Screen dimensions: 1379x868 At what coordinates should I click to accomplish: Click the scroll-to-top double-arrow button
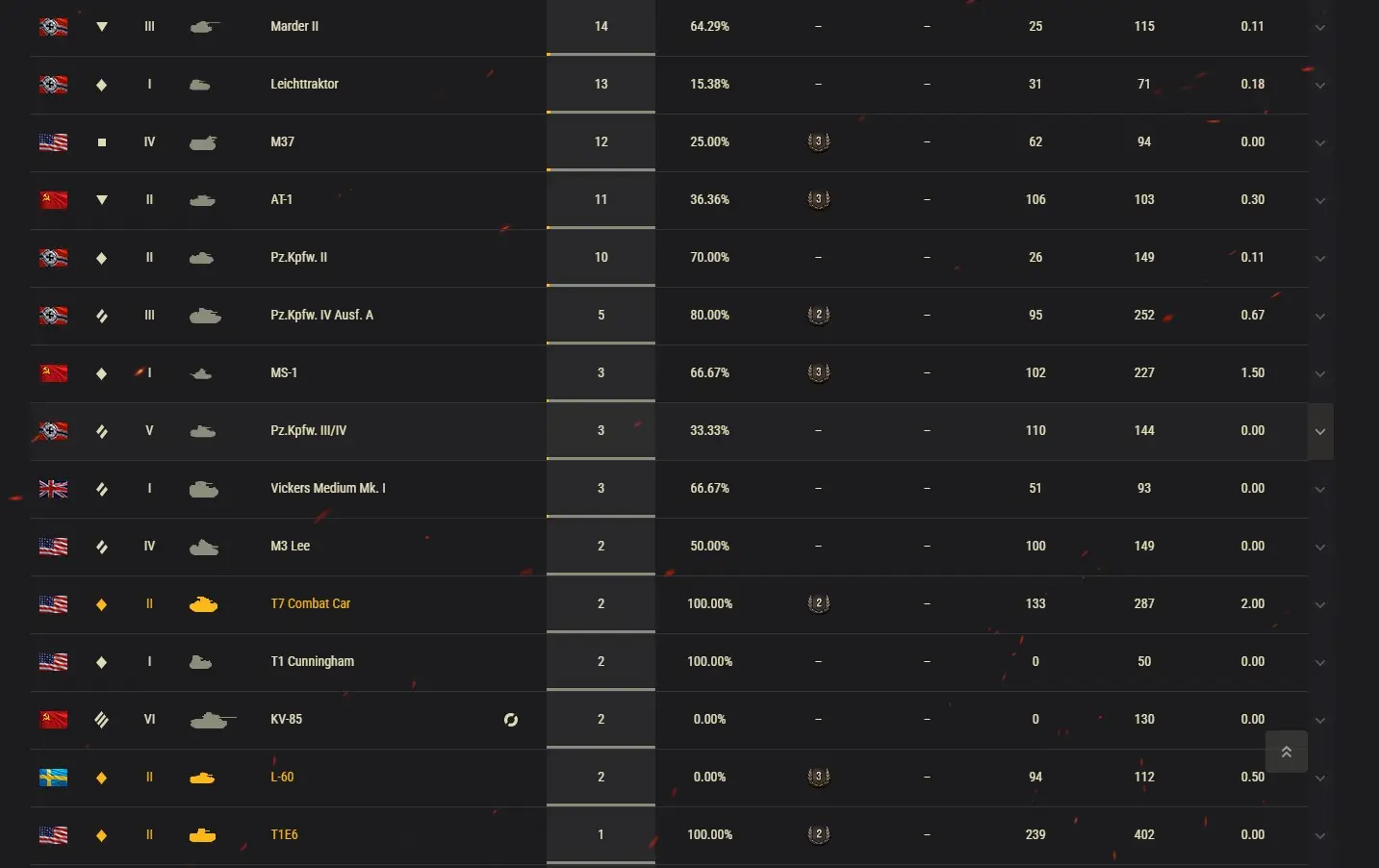click(x=1287, y=752)
